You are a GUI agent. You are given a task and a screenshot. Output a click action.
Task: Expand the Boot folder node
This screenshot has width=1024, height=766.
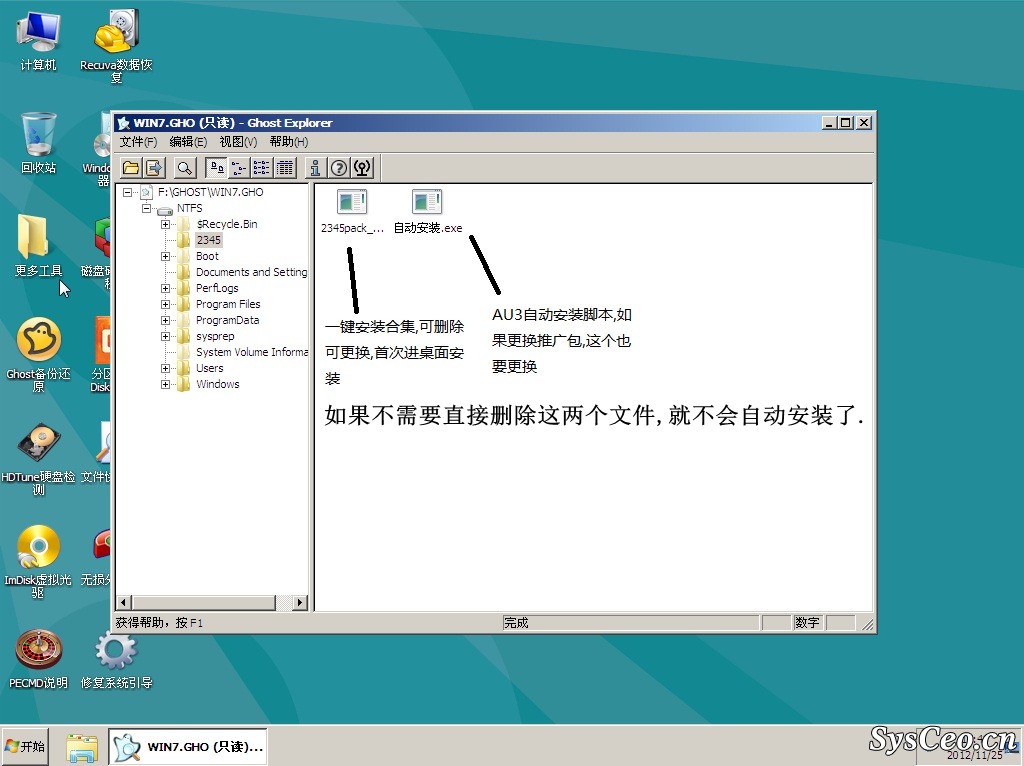pyautogui.click(x=165, y=256)
